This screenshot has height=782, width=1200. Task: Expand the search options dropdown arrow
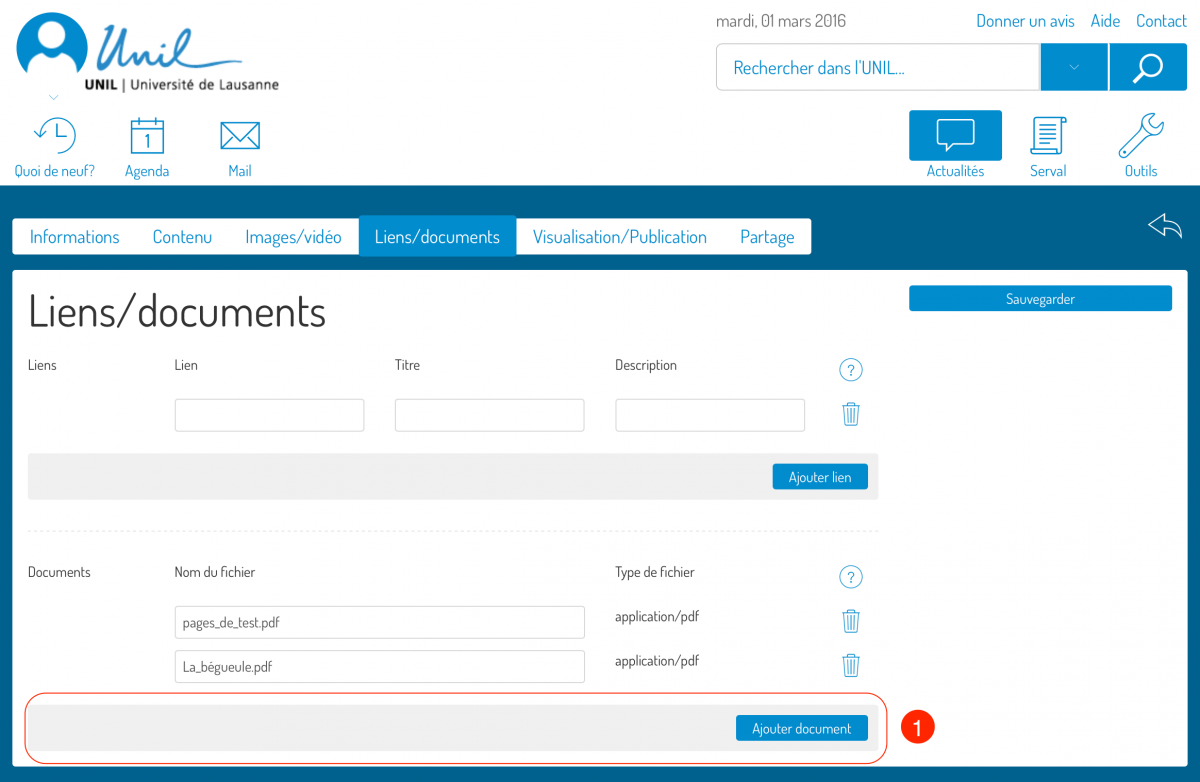[1074, 67]
